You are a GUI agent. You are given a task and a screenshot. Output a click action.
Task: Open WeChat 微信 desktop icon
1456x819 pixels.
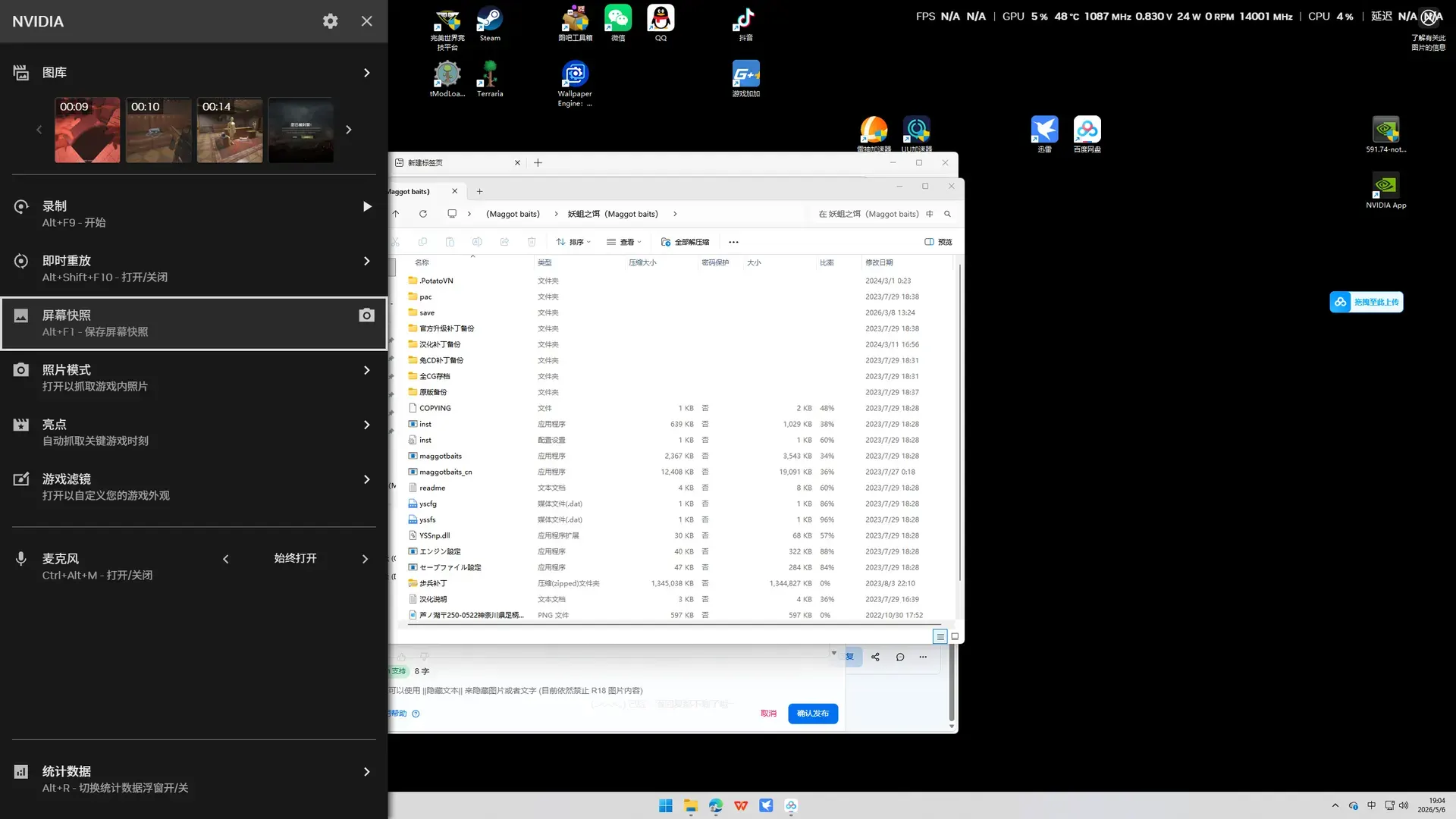click(618, 24)
